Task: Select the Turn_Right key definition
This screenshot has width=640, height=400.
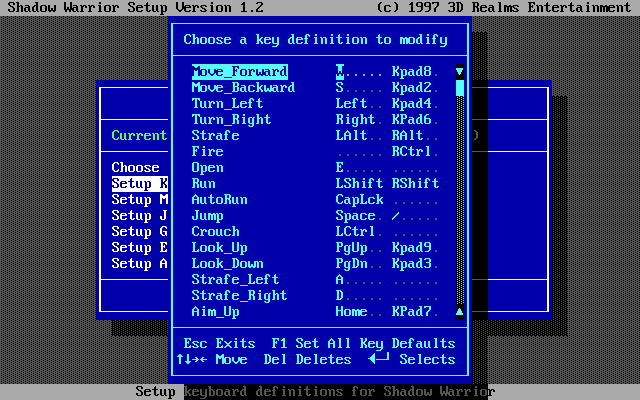Action: click(231, 120)
